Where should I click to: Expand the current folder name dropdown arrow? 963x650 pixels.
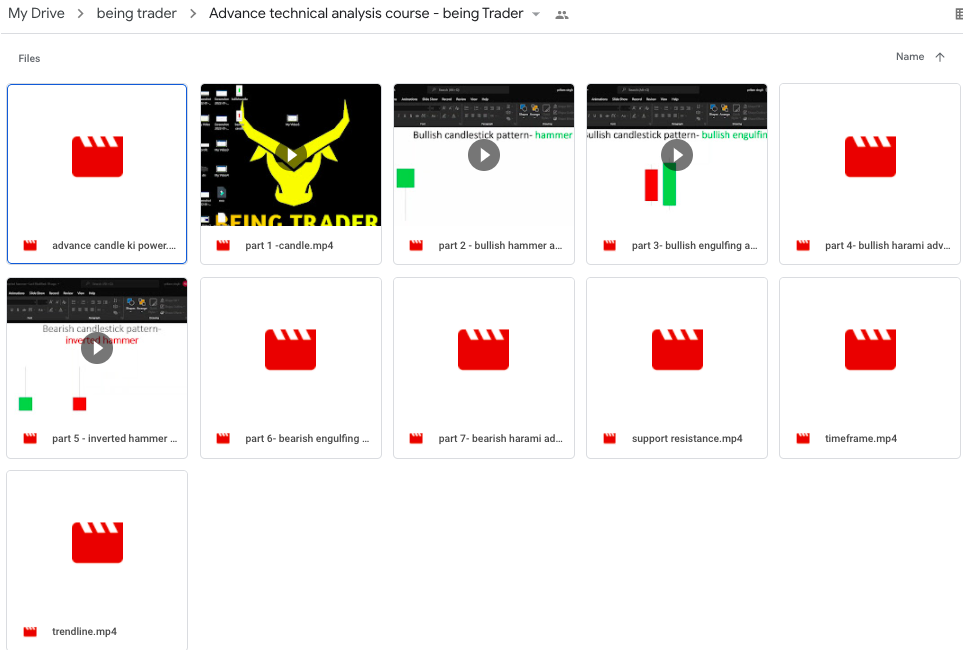click(x=536, y=14)
